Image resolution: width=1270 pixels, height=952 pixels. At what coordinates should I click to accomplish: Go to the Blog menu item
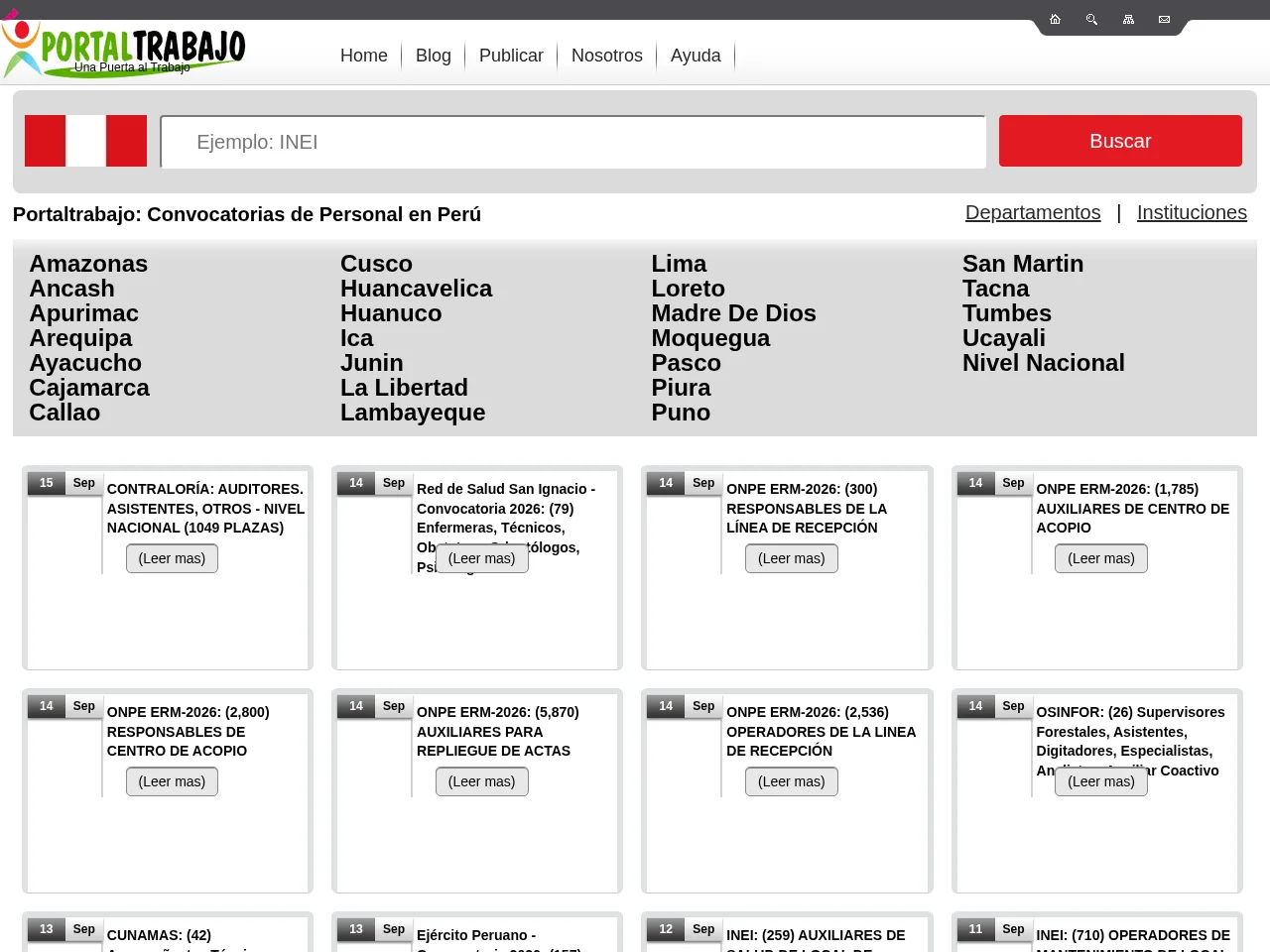pyautogui.click(x=434, y=56)
